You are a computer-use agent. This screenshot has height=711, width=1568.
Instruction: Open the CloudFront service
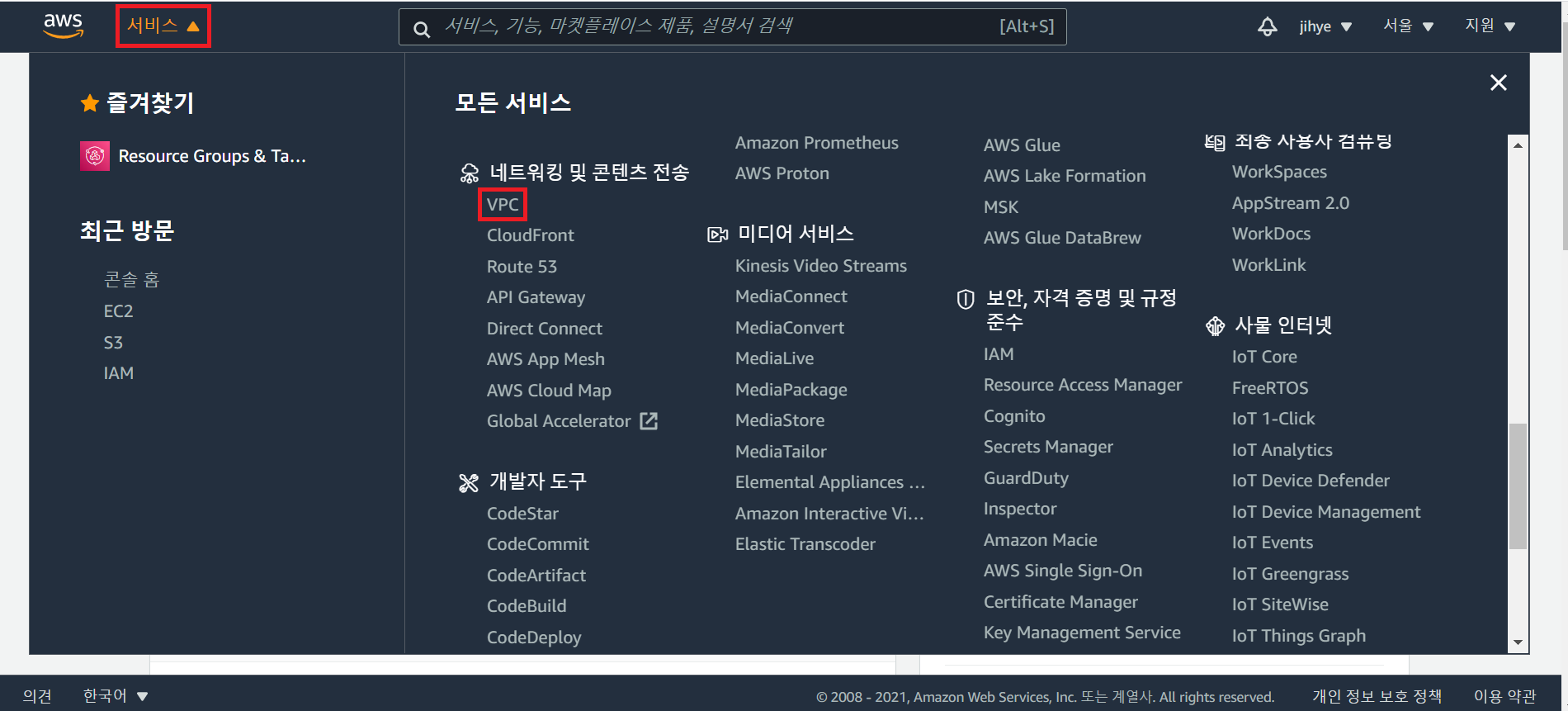tap(530, 235)
